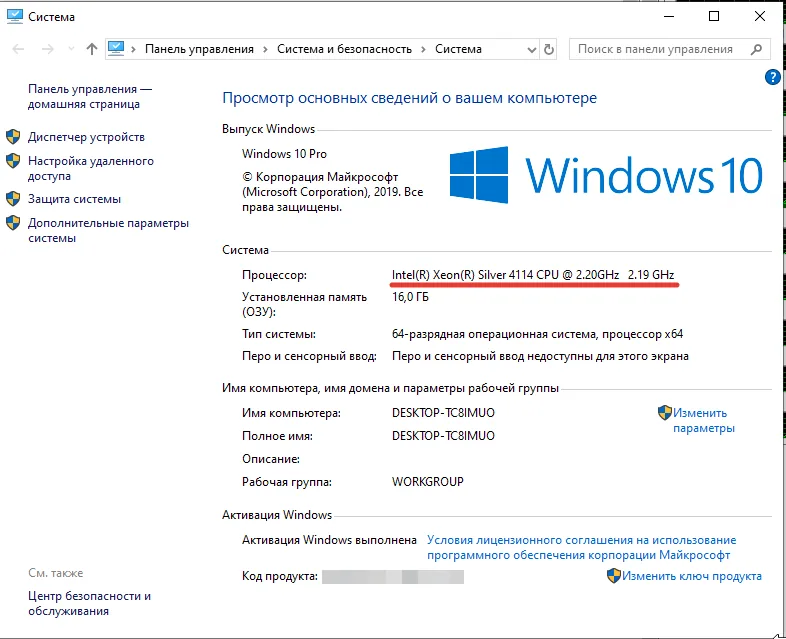Screen dimensions: 786x639
Task: Close the Система window
Action: pos(759,17)
